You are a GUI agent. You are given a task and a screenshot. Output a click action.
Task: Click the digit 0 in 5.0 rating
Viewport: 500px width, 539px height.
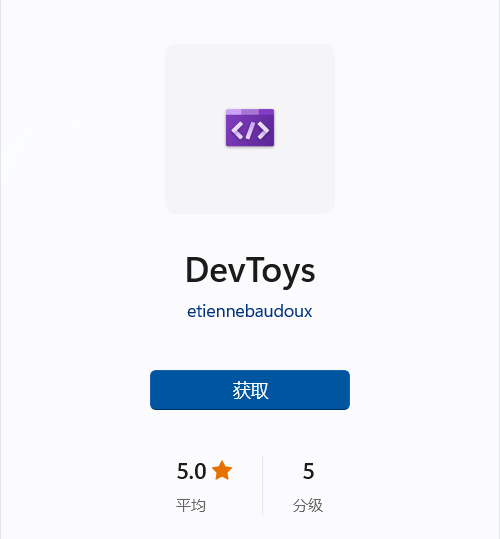point(199,471)
